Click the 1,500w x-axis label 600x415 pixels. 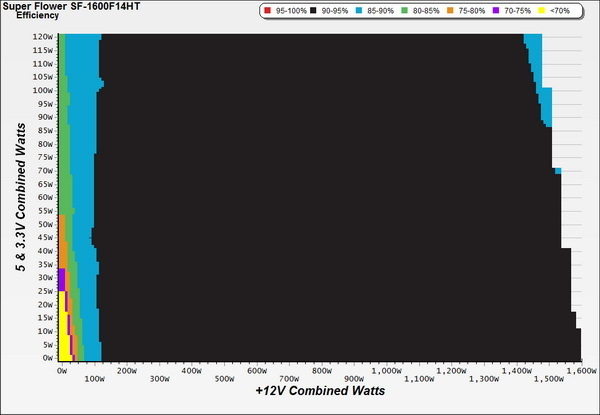click(549, 379)
